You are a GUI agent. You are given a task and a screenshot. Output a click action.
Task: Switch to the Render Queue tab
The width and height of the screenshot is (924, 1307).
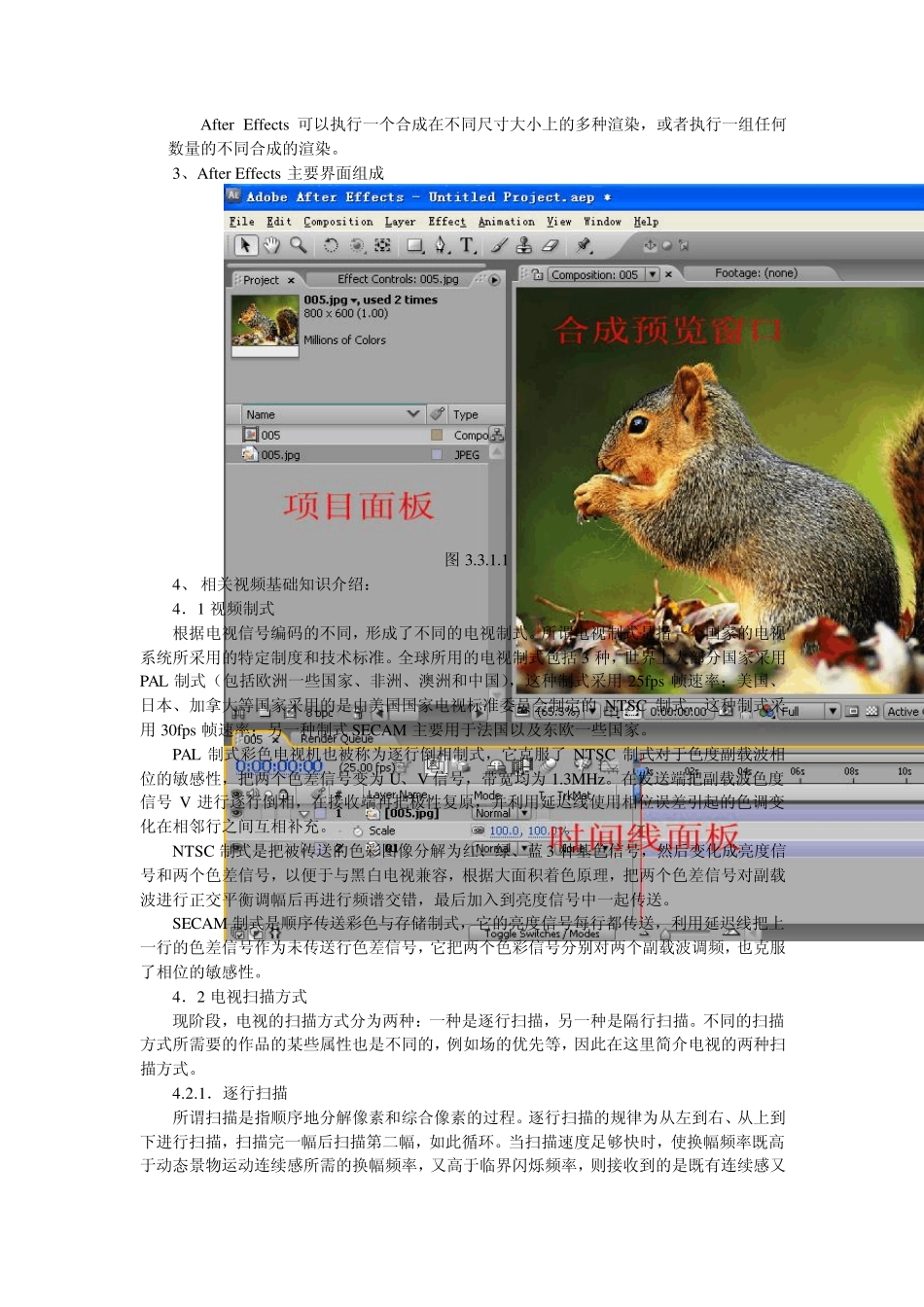click(337, 738)
